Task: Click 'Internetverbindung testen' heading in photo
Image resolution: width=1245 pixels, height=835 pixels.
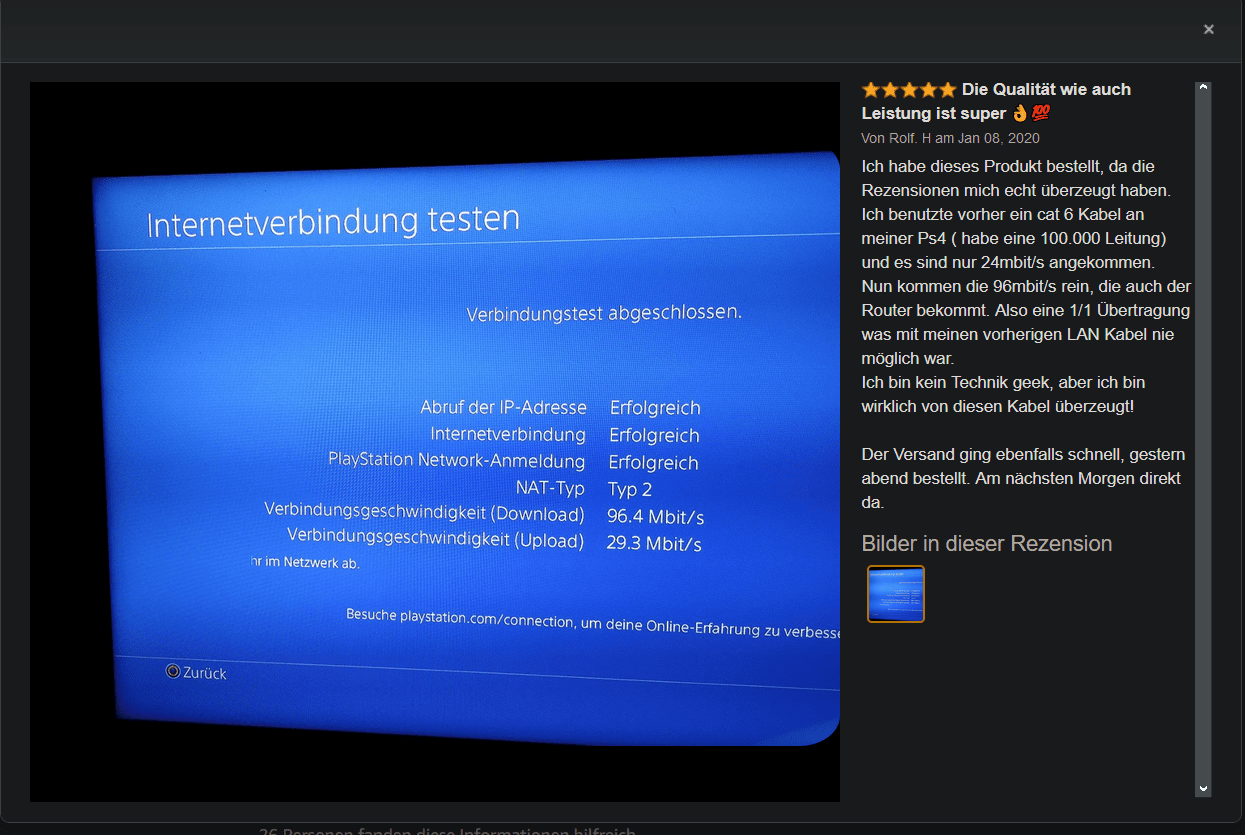Action: coord(333,221)
